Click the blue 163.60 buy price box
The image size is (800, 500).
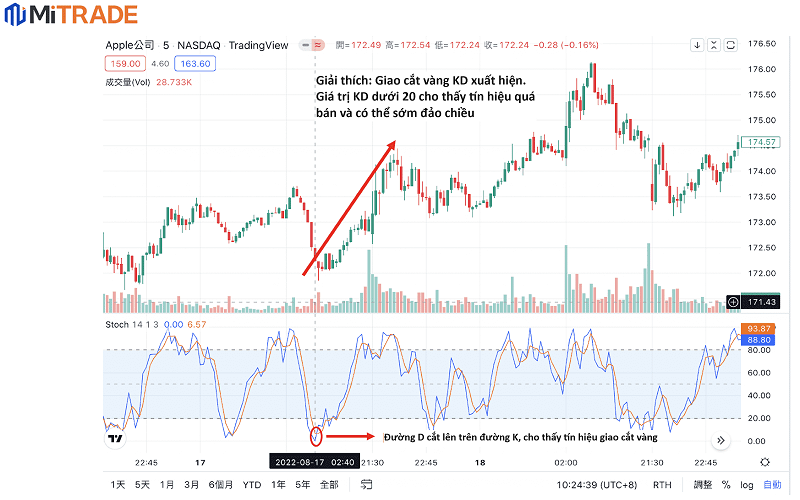pyautogui.click(x=195, y=64)
